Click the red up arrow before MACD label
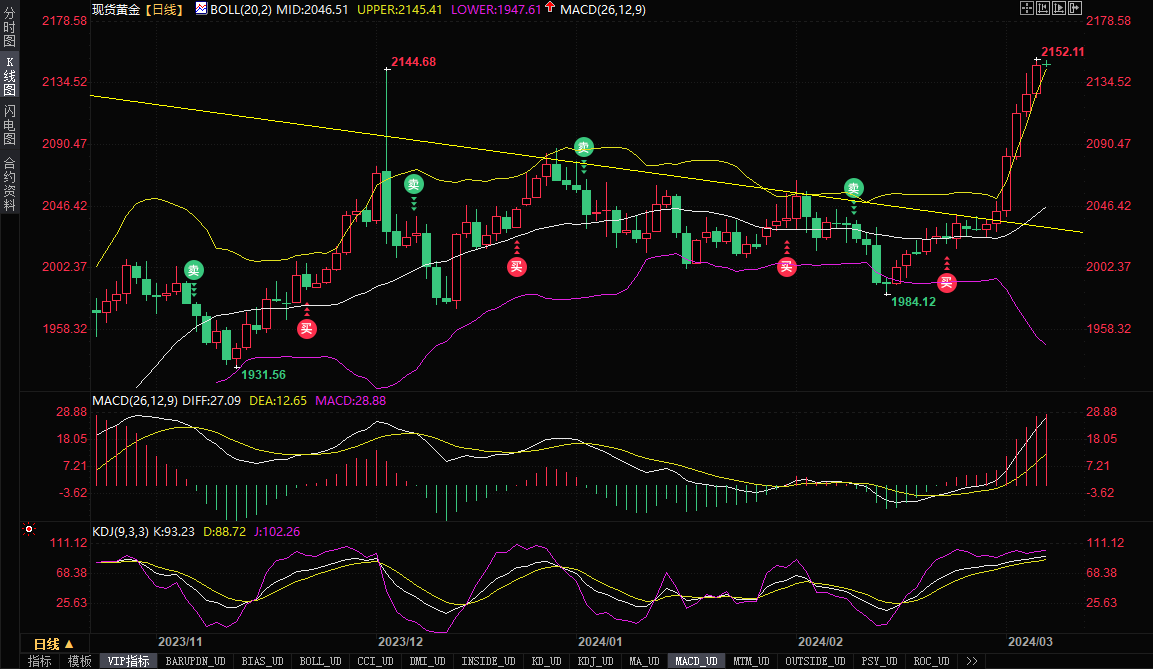Viewport: 1153px width, 669px height. [x=549, y=9]
